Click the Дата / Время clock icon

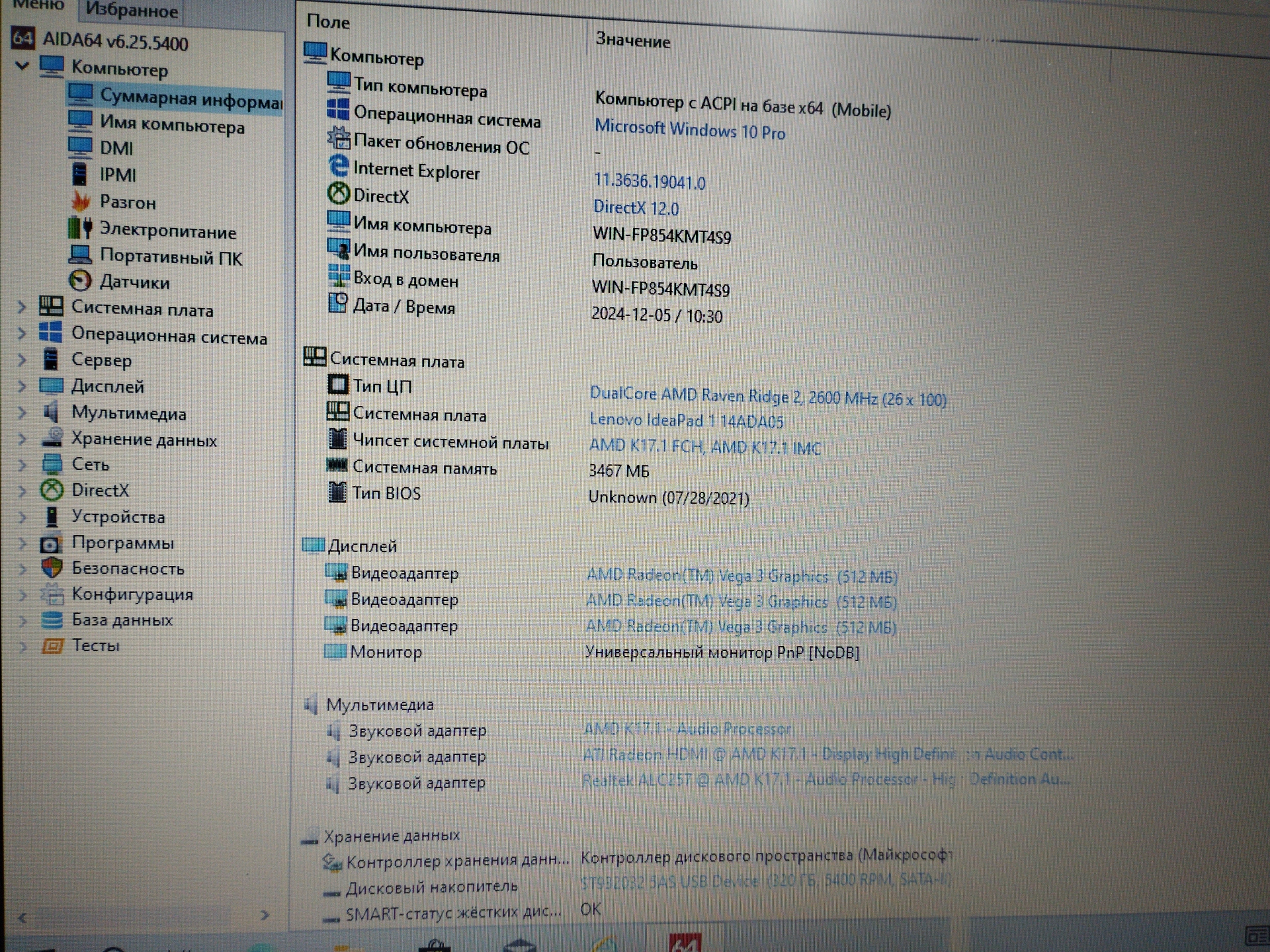click(x=338, y=303)
